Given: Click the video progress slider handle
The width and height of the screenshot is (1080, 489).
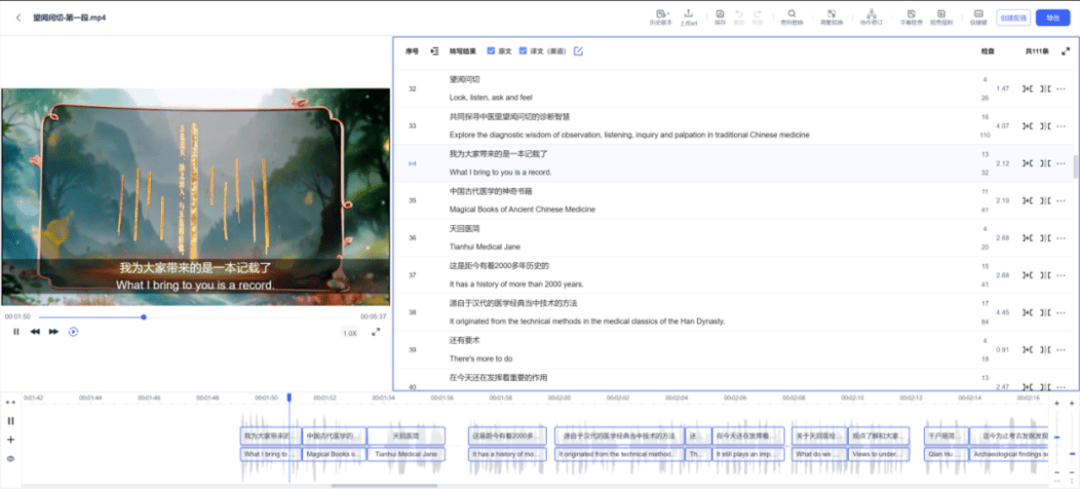Looking at the screenshot, I should (x=144, y=317).
